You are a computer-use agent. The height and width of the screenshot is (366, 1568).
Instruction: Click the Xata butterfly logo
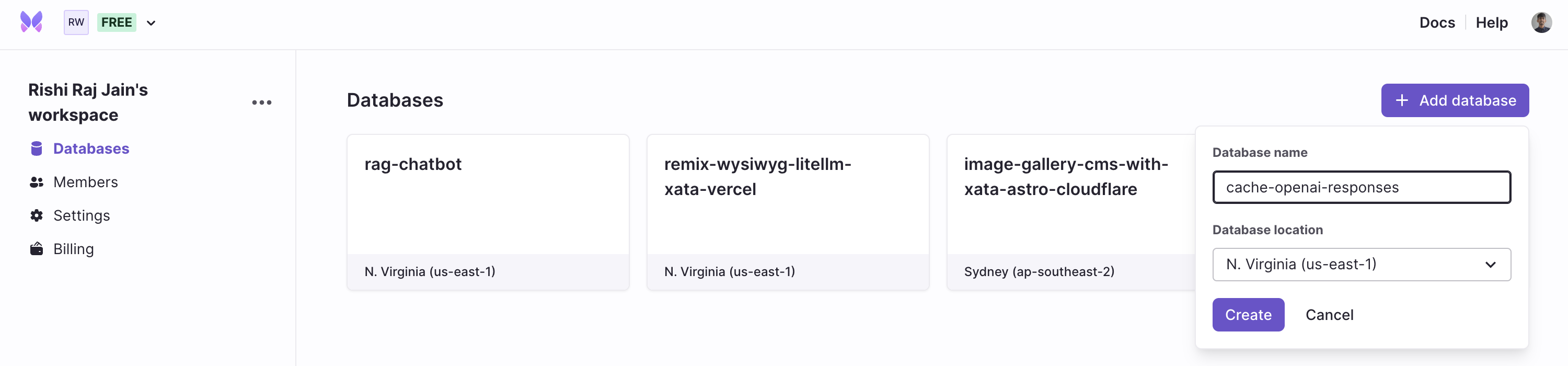(31, 22)
